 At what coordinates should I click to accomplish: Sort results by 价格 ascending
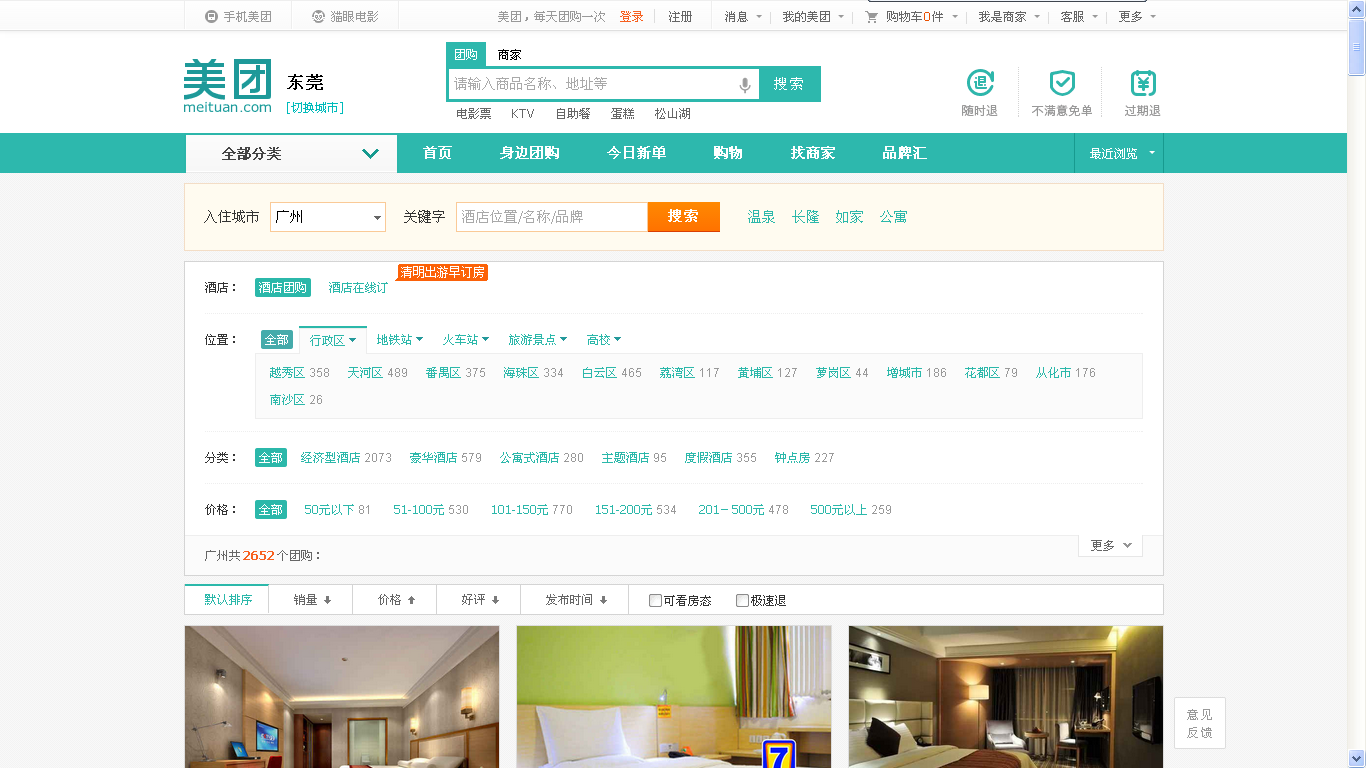tap(394, 599)
